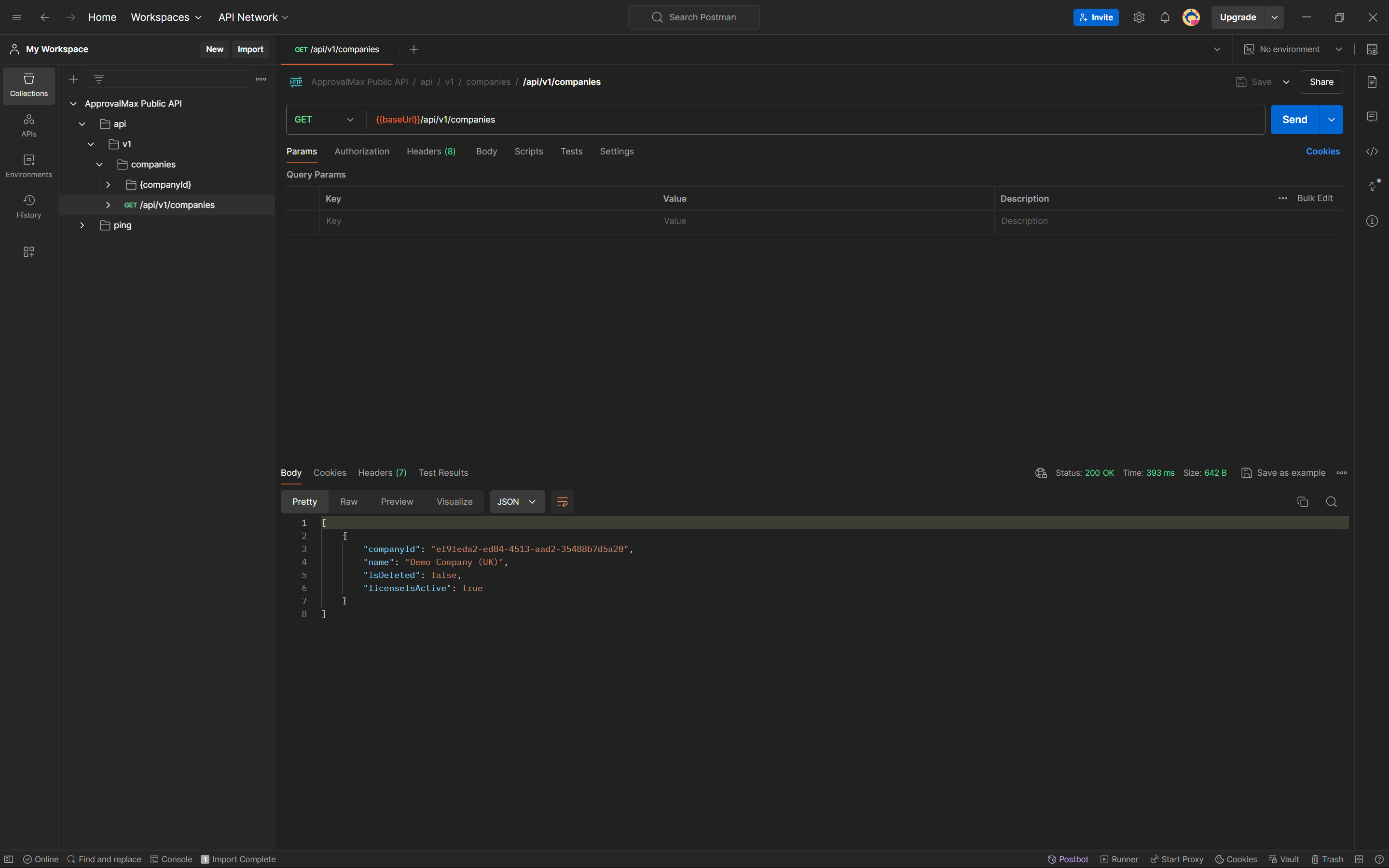Switch to the request Headers (8) tab
This screenshot has height=868, width=1389.
[x=431, y=152]
